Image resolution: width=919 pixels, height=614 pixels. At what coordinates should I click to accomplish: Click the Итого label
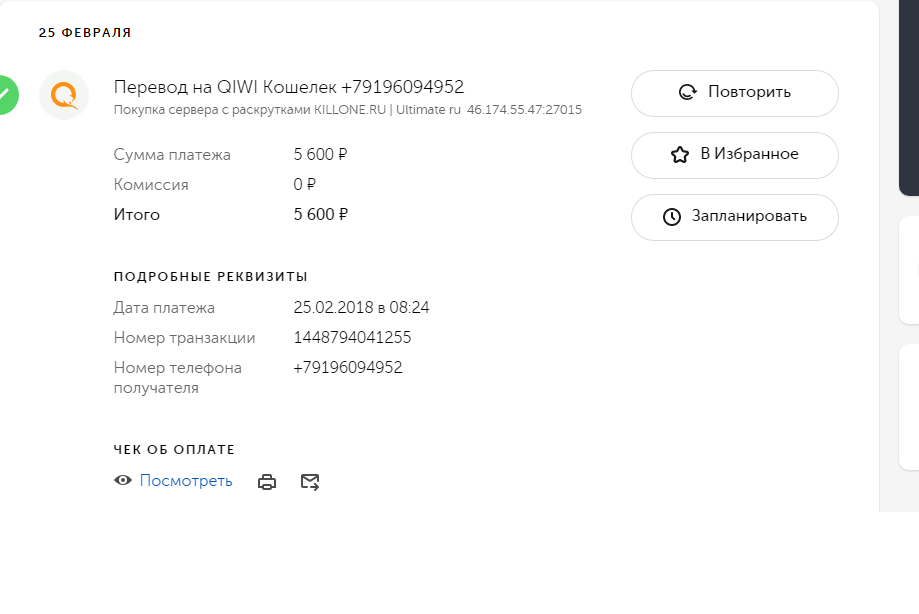tap(137, 215)
